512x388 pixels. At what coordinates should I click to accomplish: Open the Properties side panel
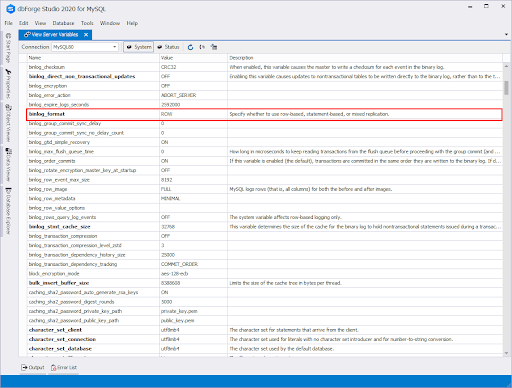tap(8, 84)
